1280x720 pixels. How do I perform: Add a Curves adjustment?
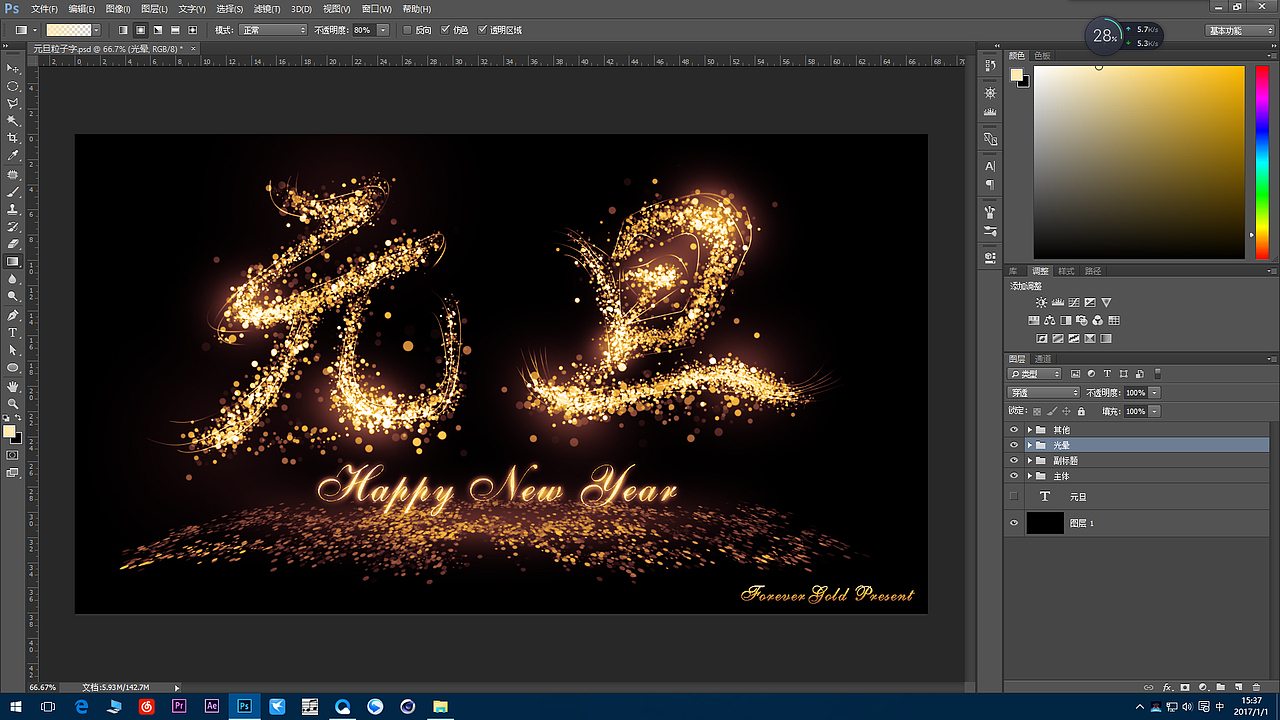point(1073,302)
